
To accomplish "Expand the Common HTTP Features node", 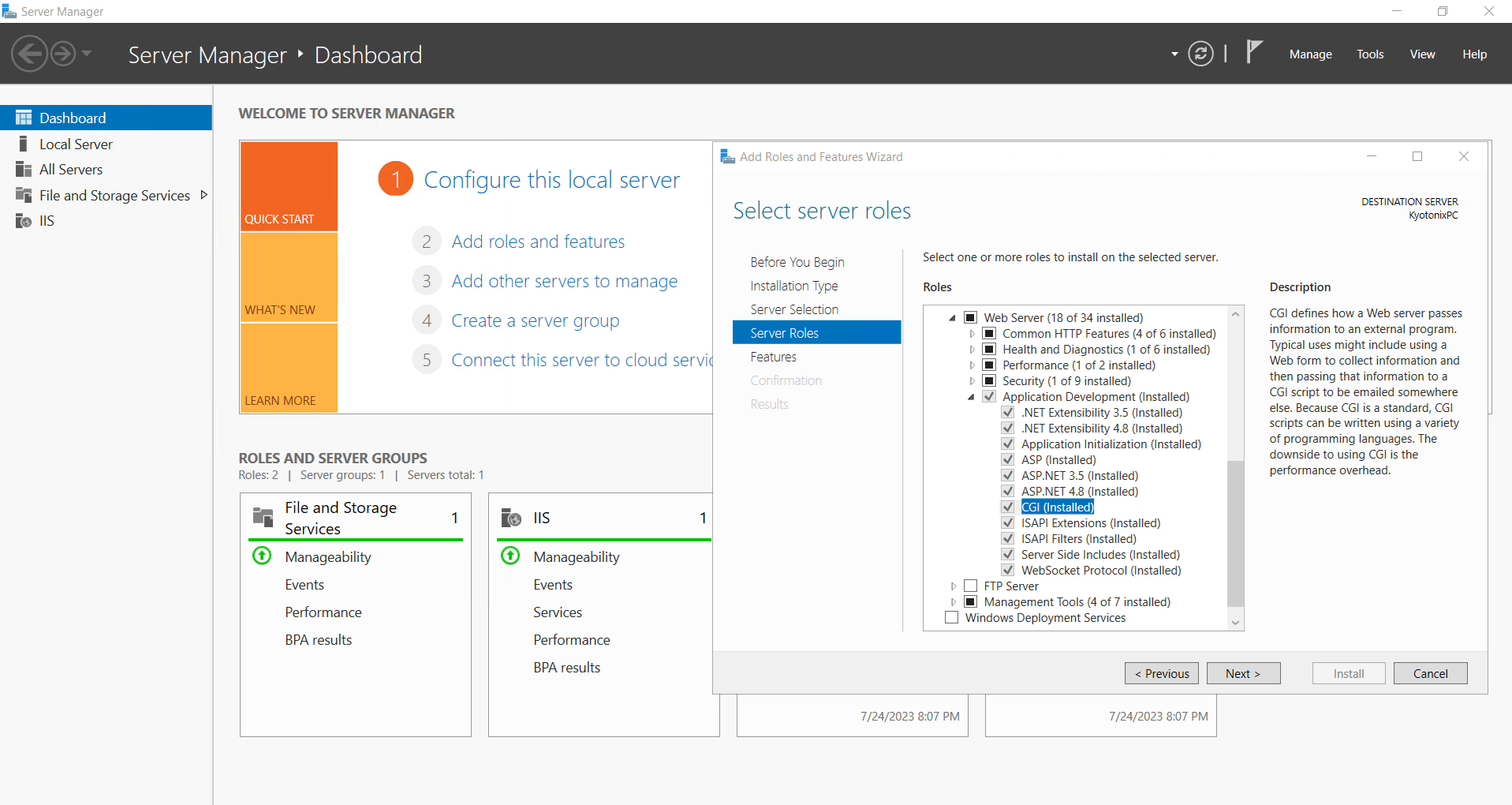I will [972, 334].
